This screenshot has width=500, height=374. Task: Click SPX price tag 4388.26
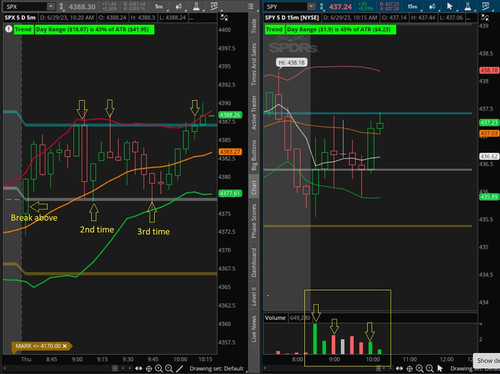tap(230, 115)
